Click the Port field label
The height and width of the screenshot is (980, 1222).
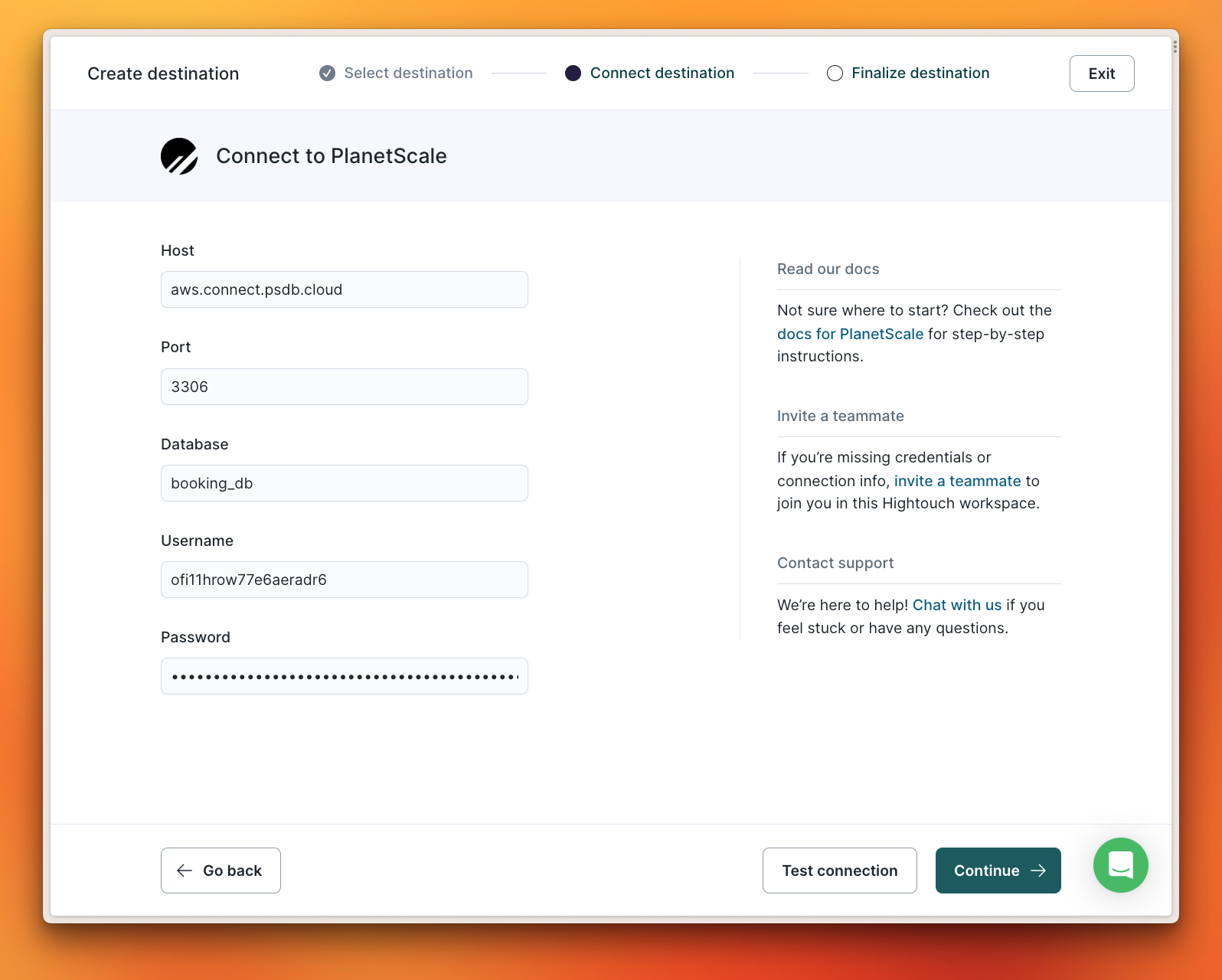[175, 347]
